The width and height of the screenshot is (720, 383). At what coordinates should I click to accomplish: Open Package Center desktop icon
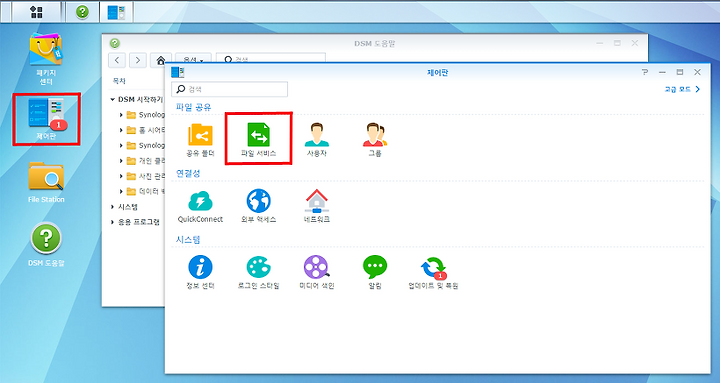point(45,59)
